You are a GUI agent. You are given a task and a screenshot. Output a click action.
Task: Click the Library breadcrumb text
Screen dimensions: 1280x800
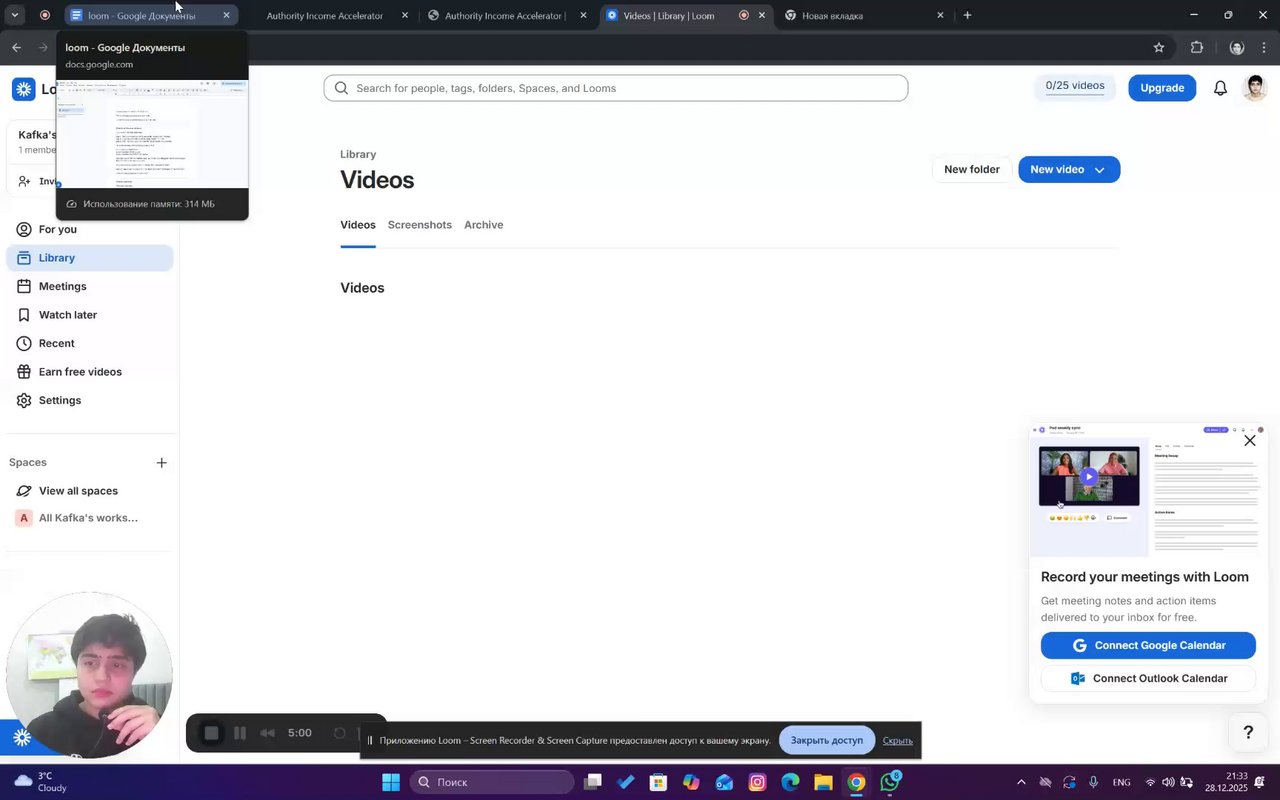(358, 155)
